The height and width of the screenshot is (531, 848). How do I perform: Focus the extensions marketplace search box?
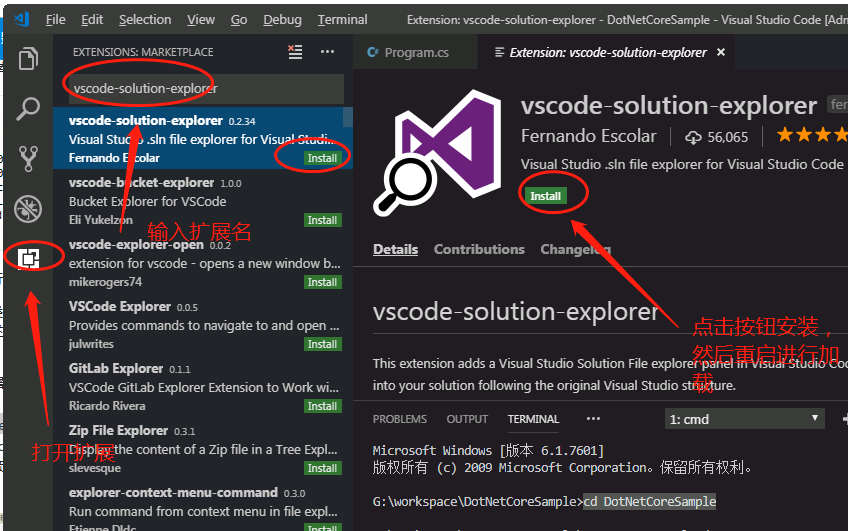pyautogui.click(x=206, y=89)
